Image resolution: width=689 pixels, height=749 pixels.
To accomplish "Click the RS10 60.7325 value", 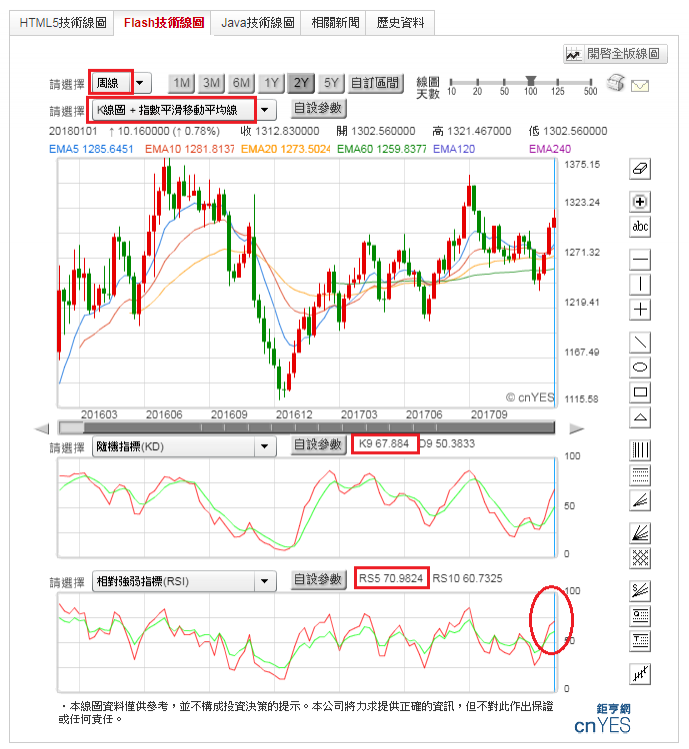I will coord(467,578).
